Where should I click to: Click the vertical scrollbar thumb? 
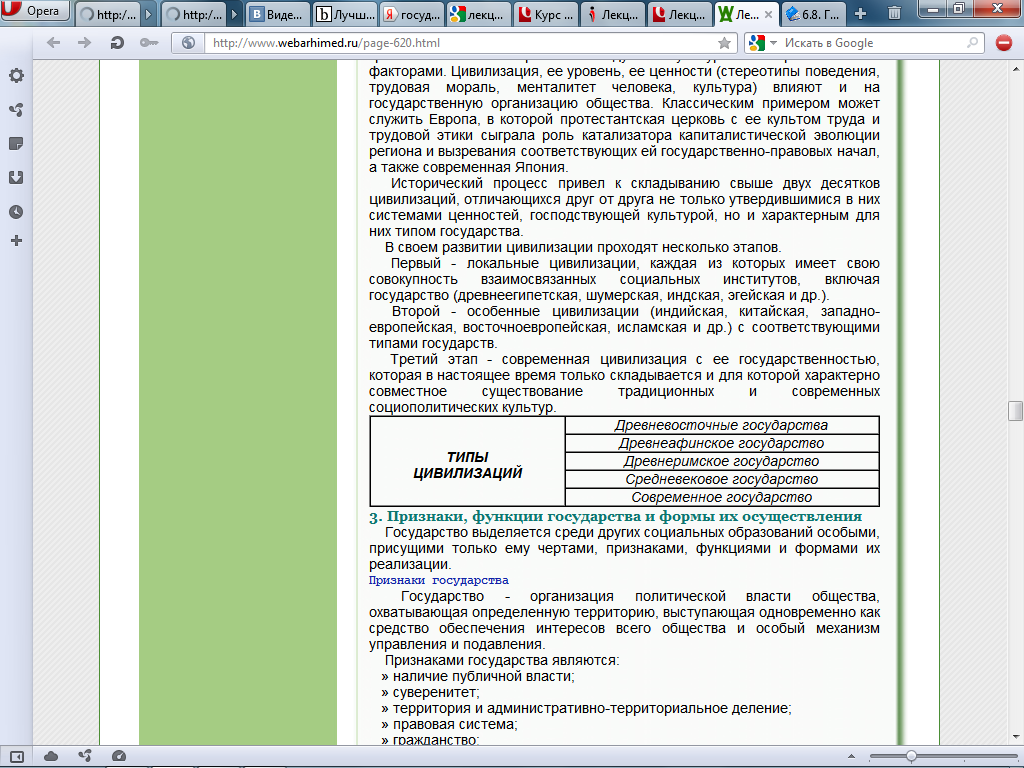(1016, 411)
